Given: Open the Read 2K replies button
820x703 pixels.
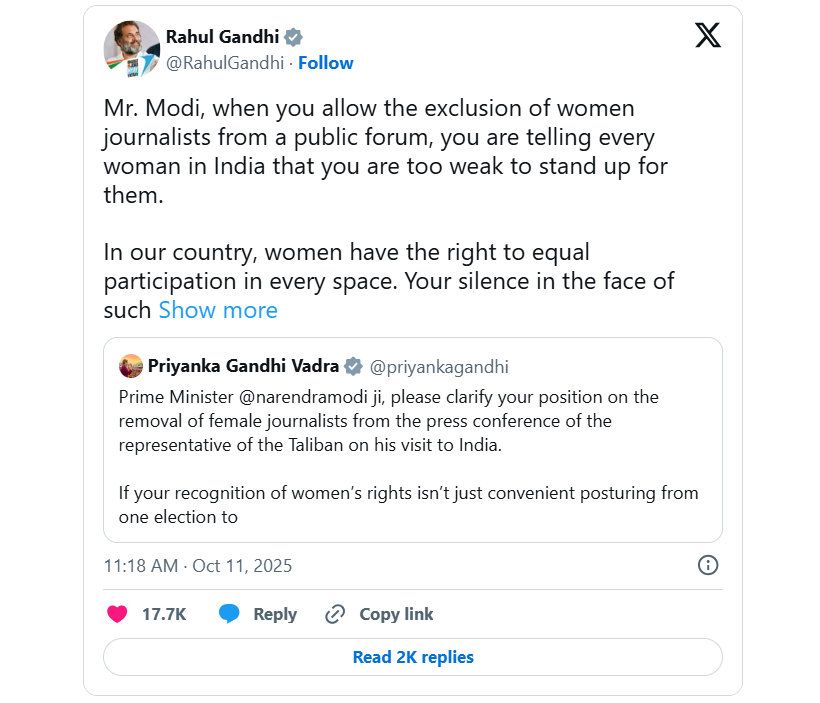Looking at the screenshot, I should (413, 657).
